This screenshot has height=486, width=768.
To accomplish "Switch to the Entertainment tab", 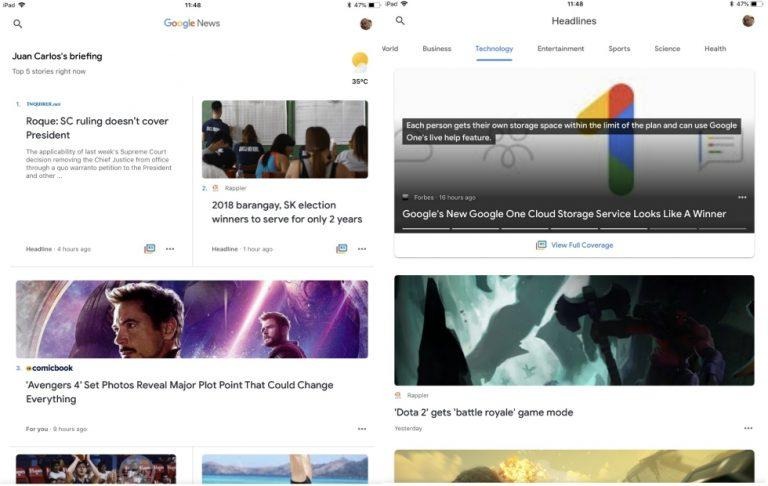I will pyautogui.click(x=560, y=49).
